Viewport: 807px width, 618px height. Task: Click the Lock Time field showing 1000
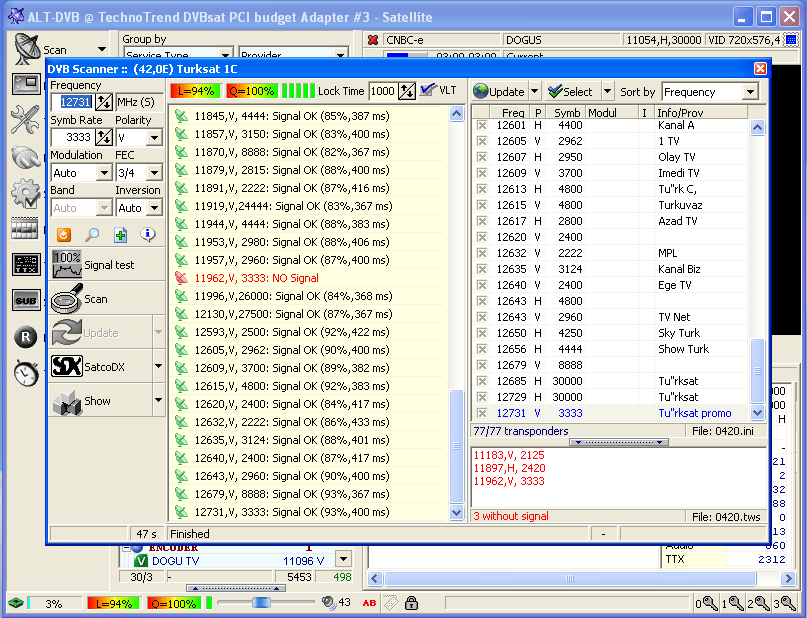(382, 91)
